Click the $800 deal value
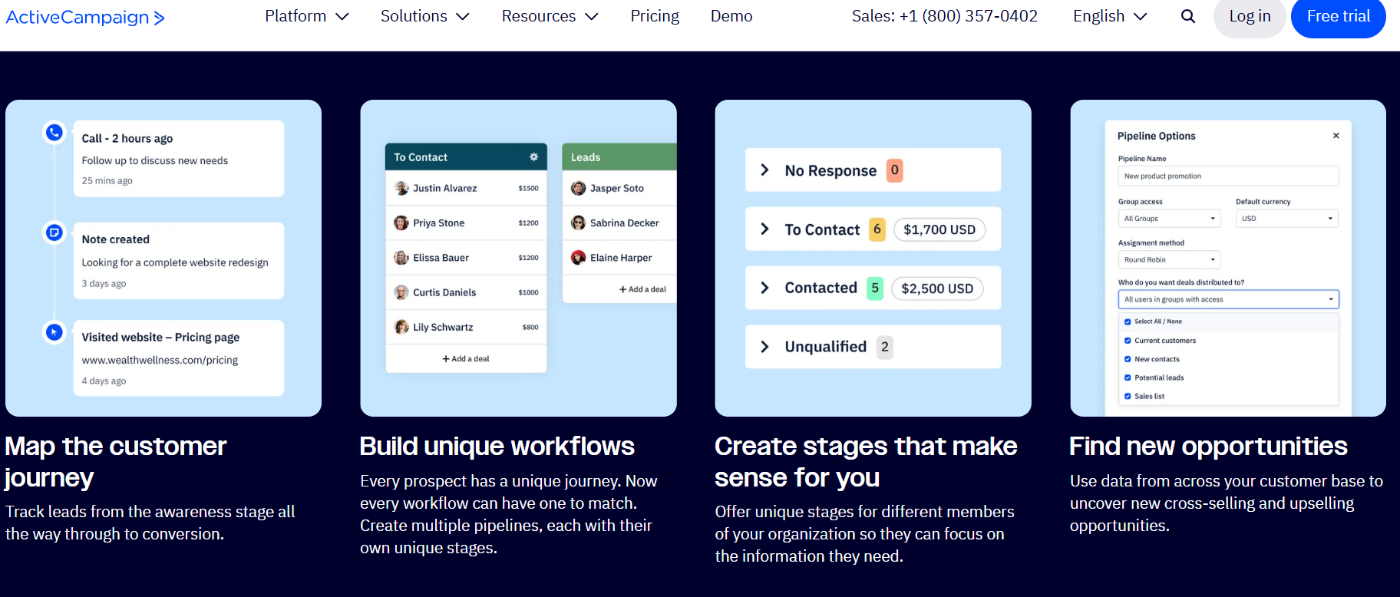 pos(530,327)
